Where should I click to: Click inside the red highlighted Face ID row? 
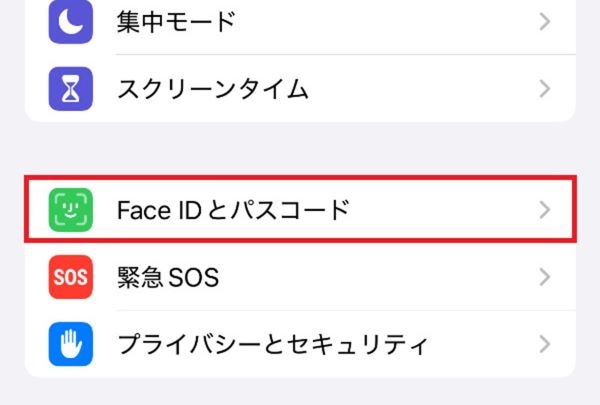(400, 209)
